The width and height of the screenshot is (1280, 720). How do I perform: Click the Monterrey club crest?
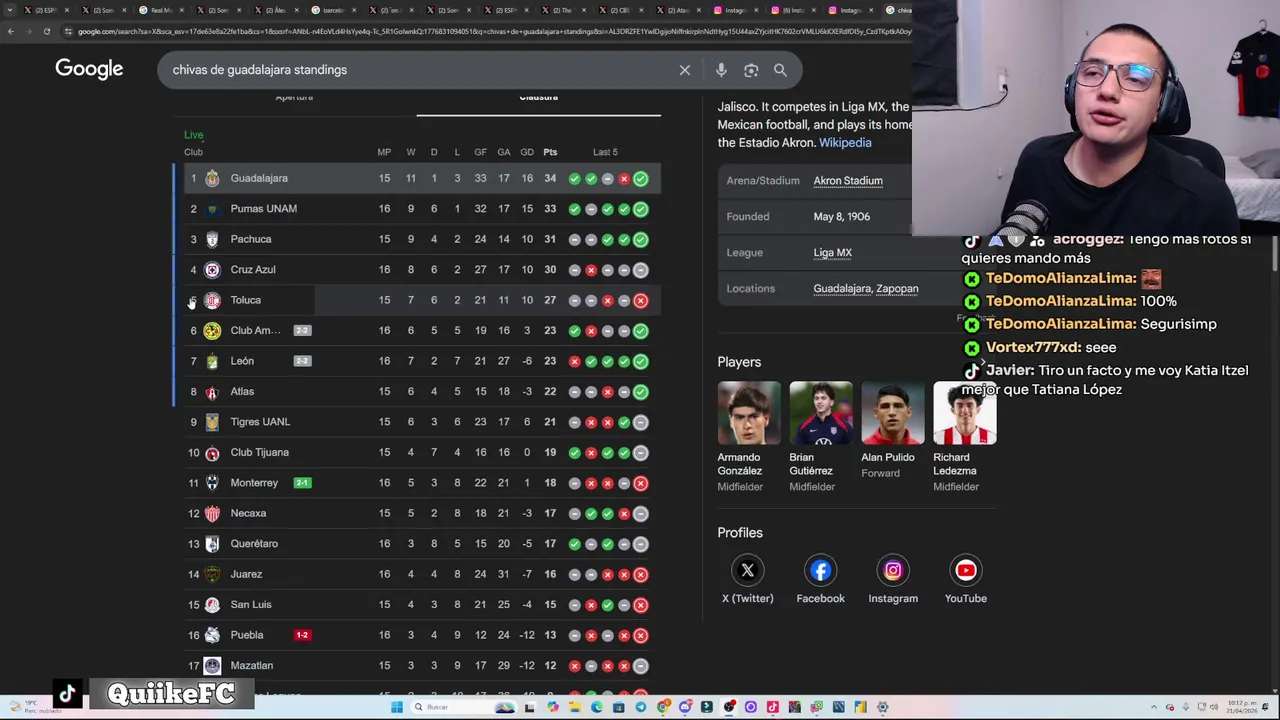click(x=212, y=483)
